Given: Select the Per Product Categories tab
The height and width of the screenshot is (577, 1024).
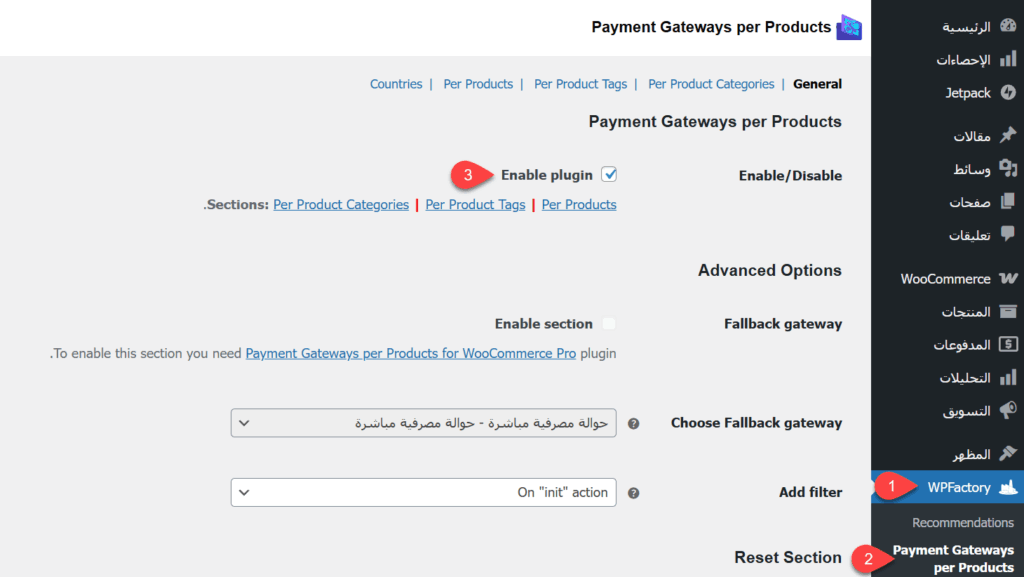Looking at the screenshot, I should click(711, 84).
